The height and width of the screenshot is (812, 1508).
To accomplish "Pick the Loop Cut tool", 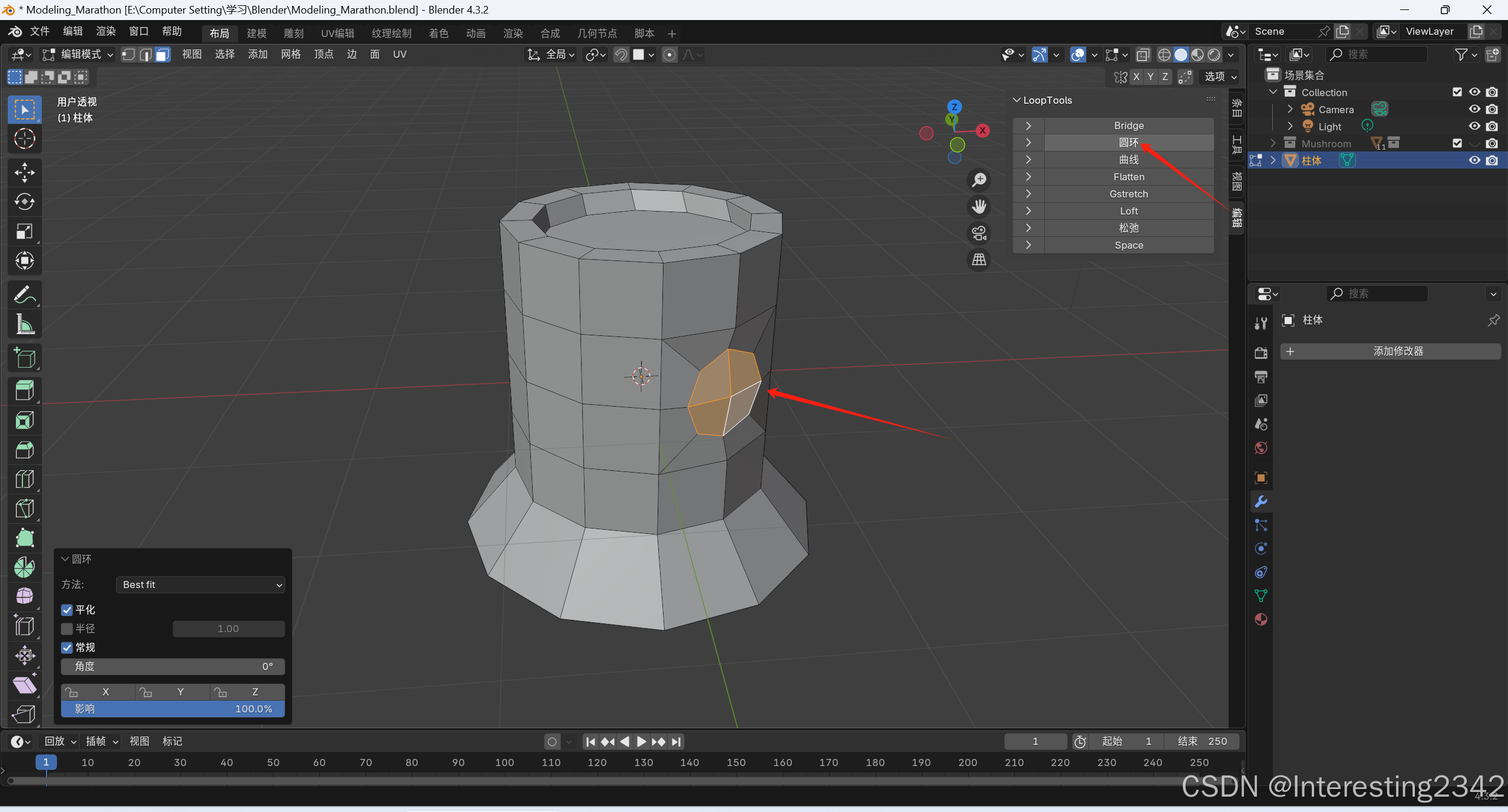I will pos(24,479).
